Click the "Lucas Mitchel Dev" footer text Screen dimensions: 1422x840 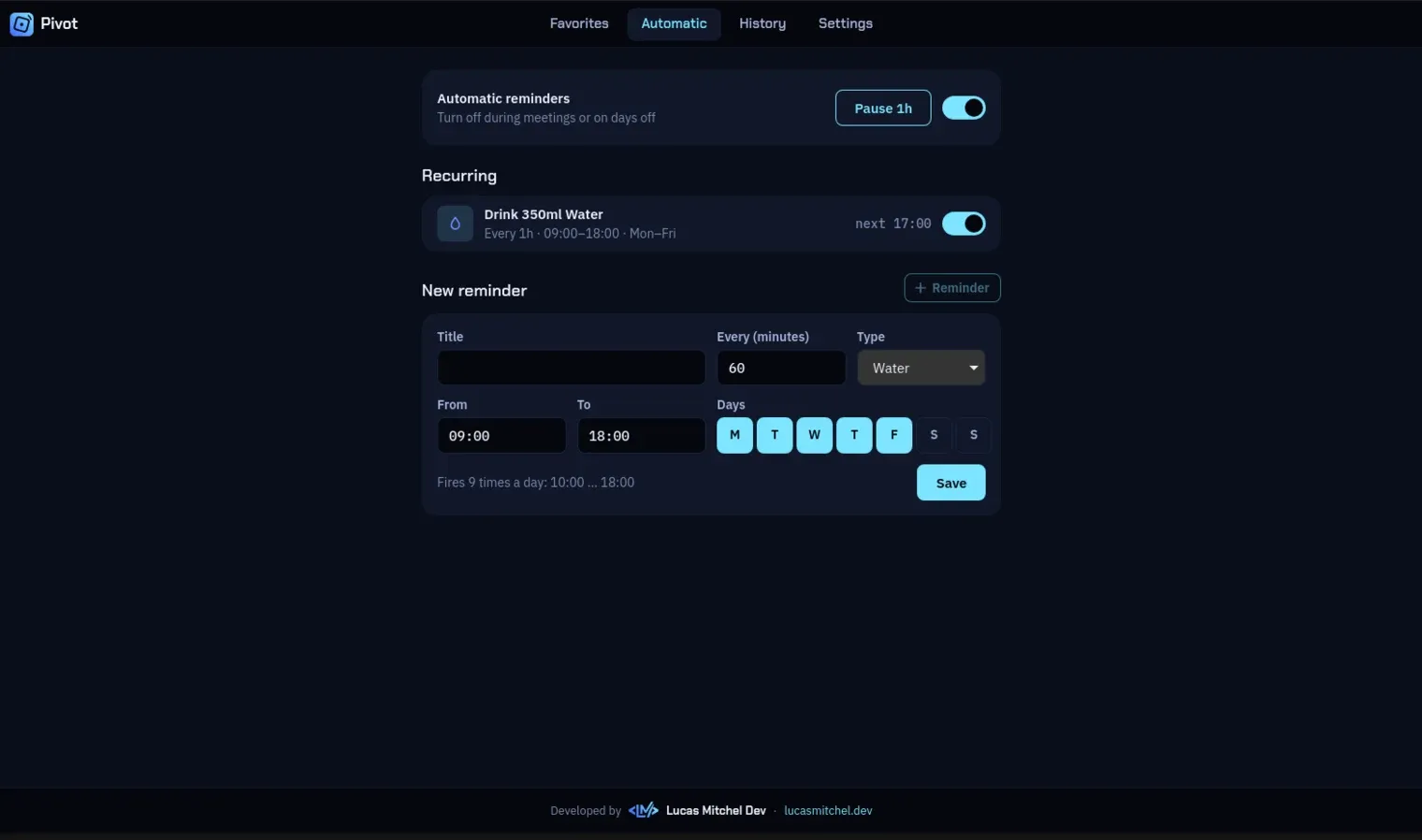tap(716, 811)
